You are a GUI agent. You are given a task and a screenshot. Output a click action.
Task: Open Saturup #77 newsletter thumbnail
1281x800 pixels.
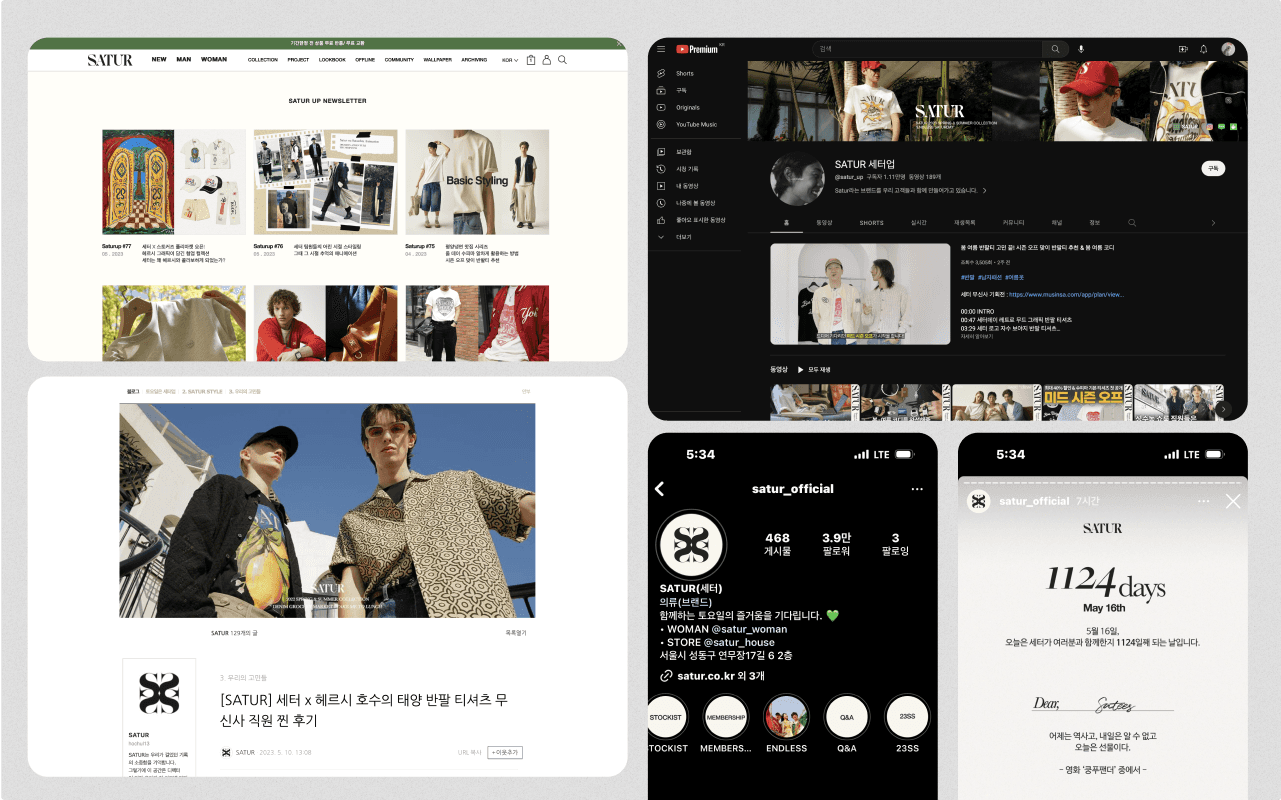(174, 181)
